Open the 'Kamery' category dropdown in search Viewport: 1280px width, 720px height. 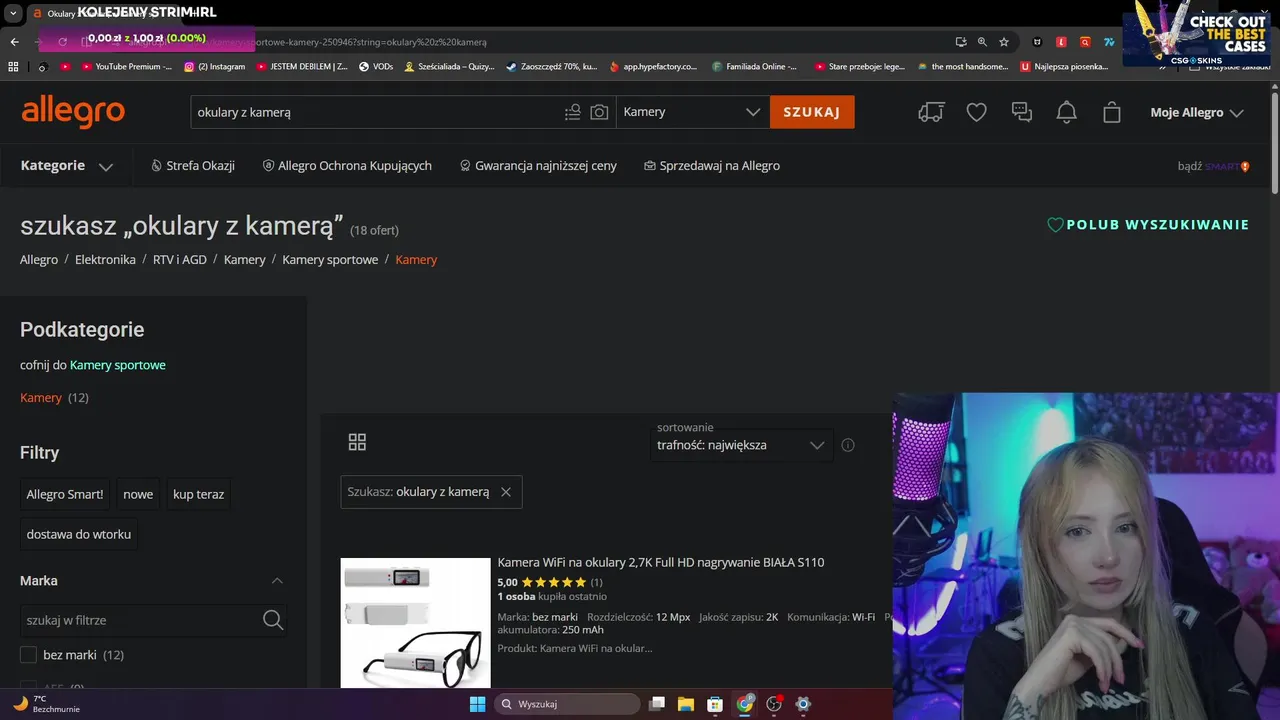tap(692, 112)
